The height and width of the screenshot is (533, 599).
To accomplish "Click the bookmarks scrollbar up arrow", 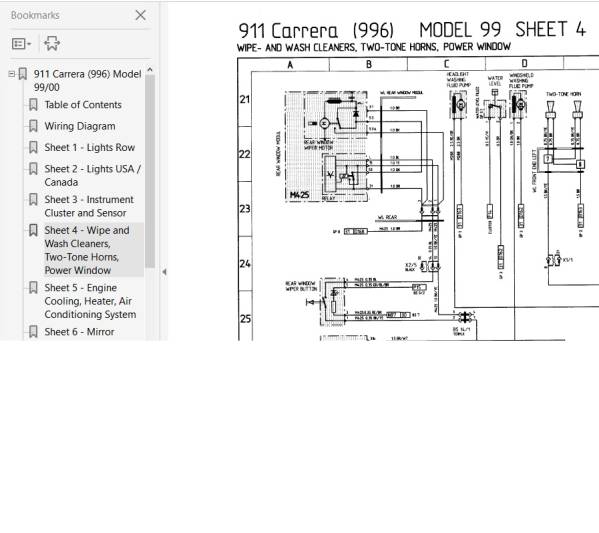I will coord(150,70).
